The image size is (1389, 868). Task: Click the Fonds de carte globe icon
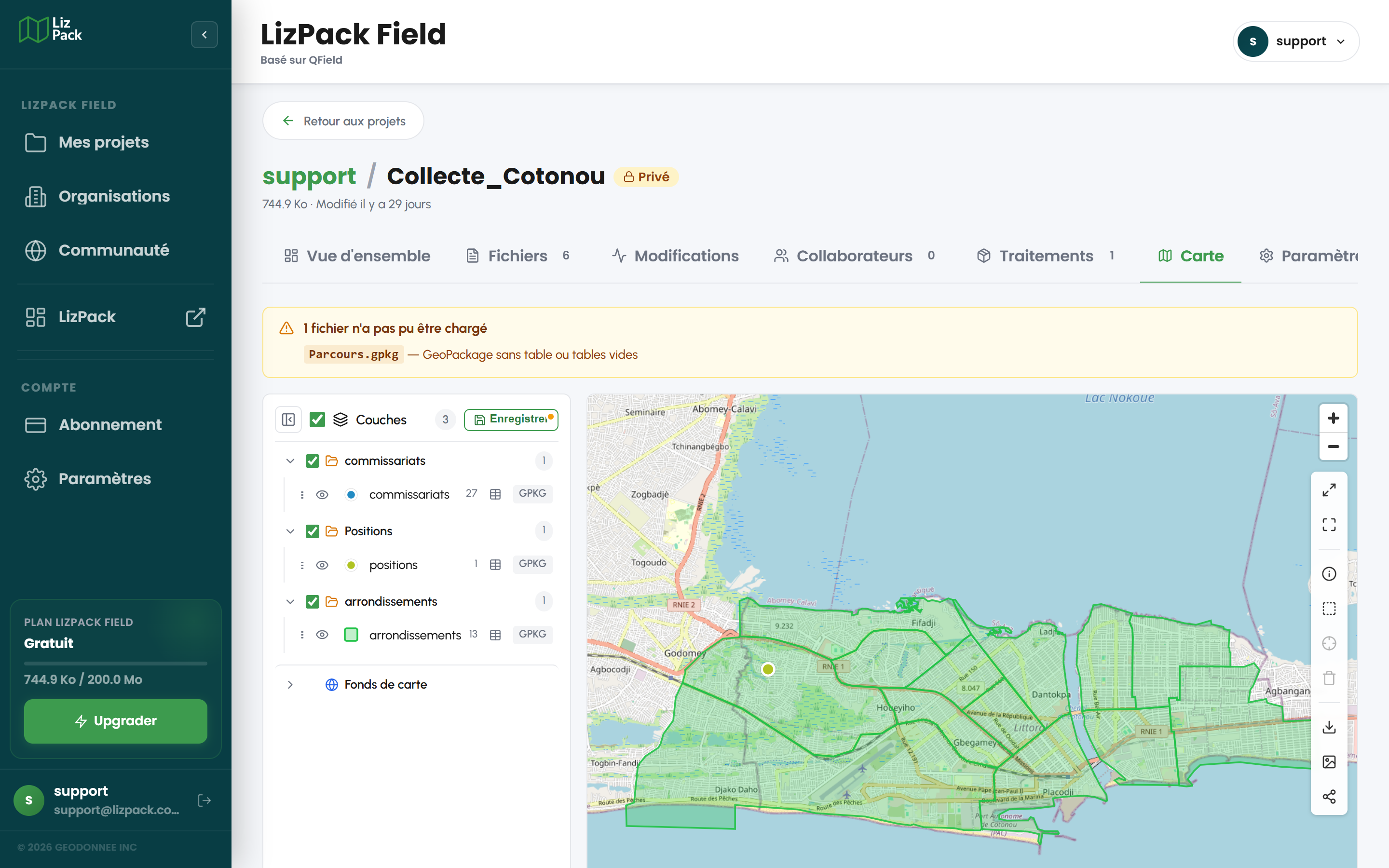point(332,684)
